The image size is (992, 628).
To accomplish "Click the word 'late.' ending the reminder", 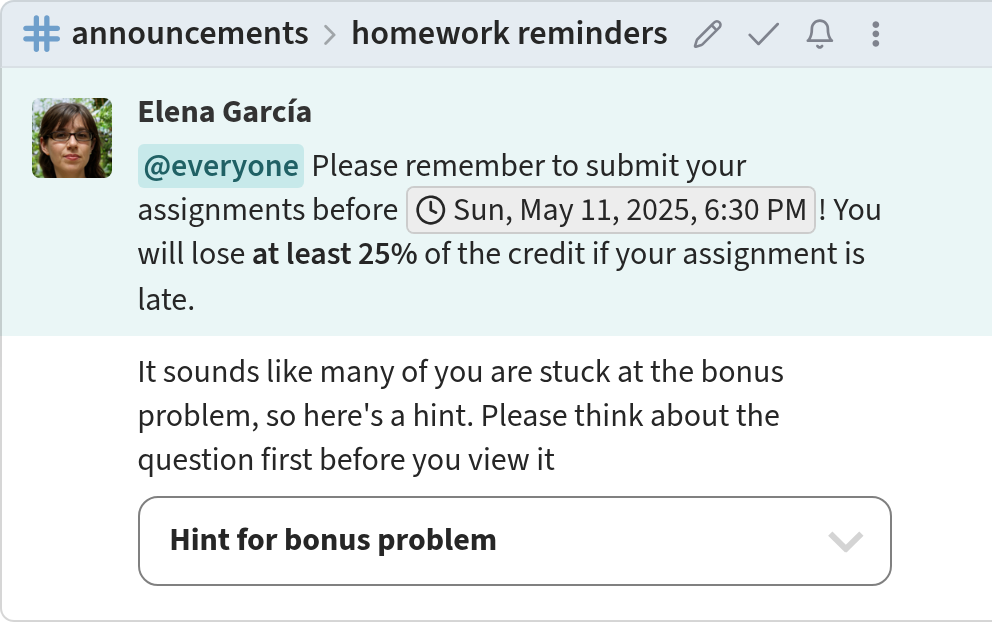I will 166,299.
